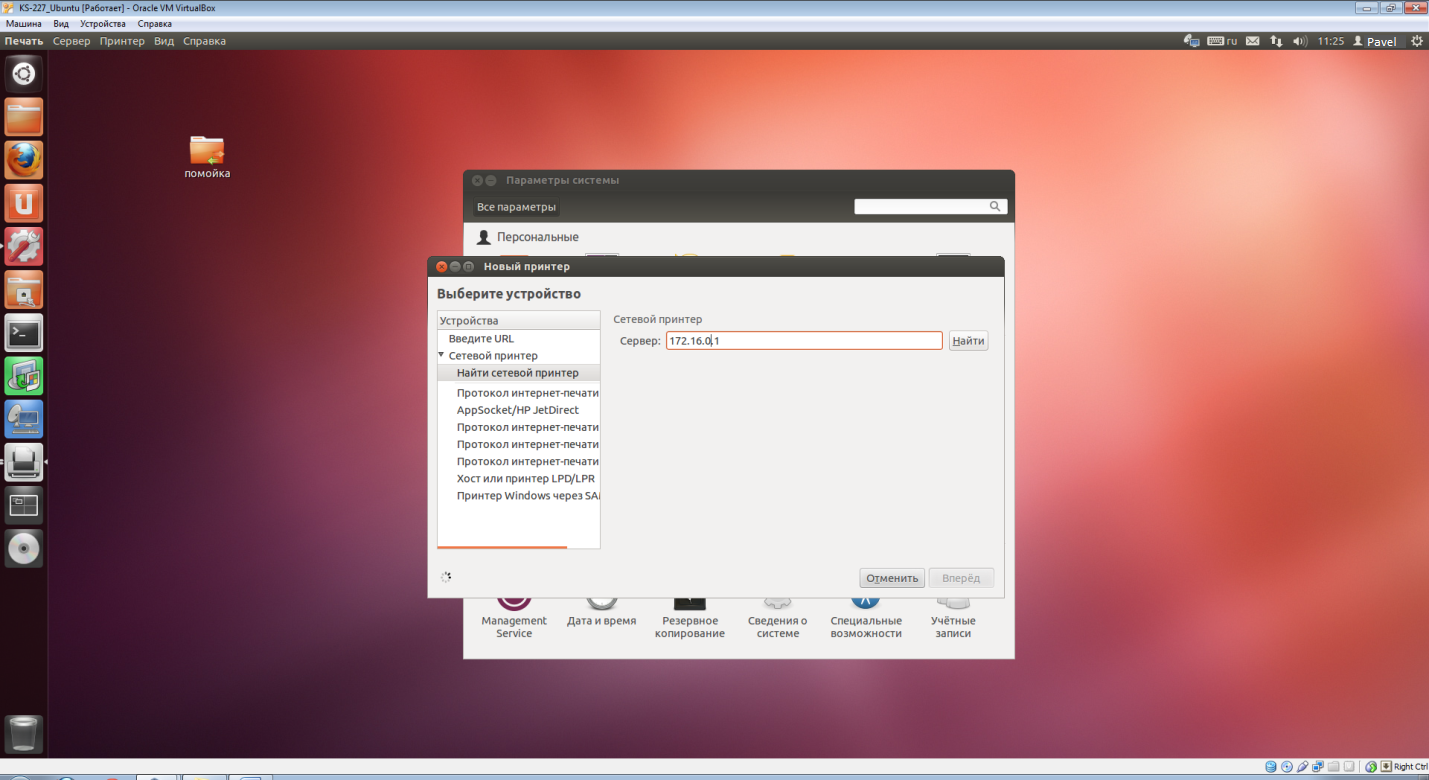The image size is (1429, 780).
Task: Open the VirtualBox Справка menu
Action: tap(154, 23)
